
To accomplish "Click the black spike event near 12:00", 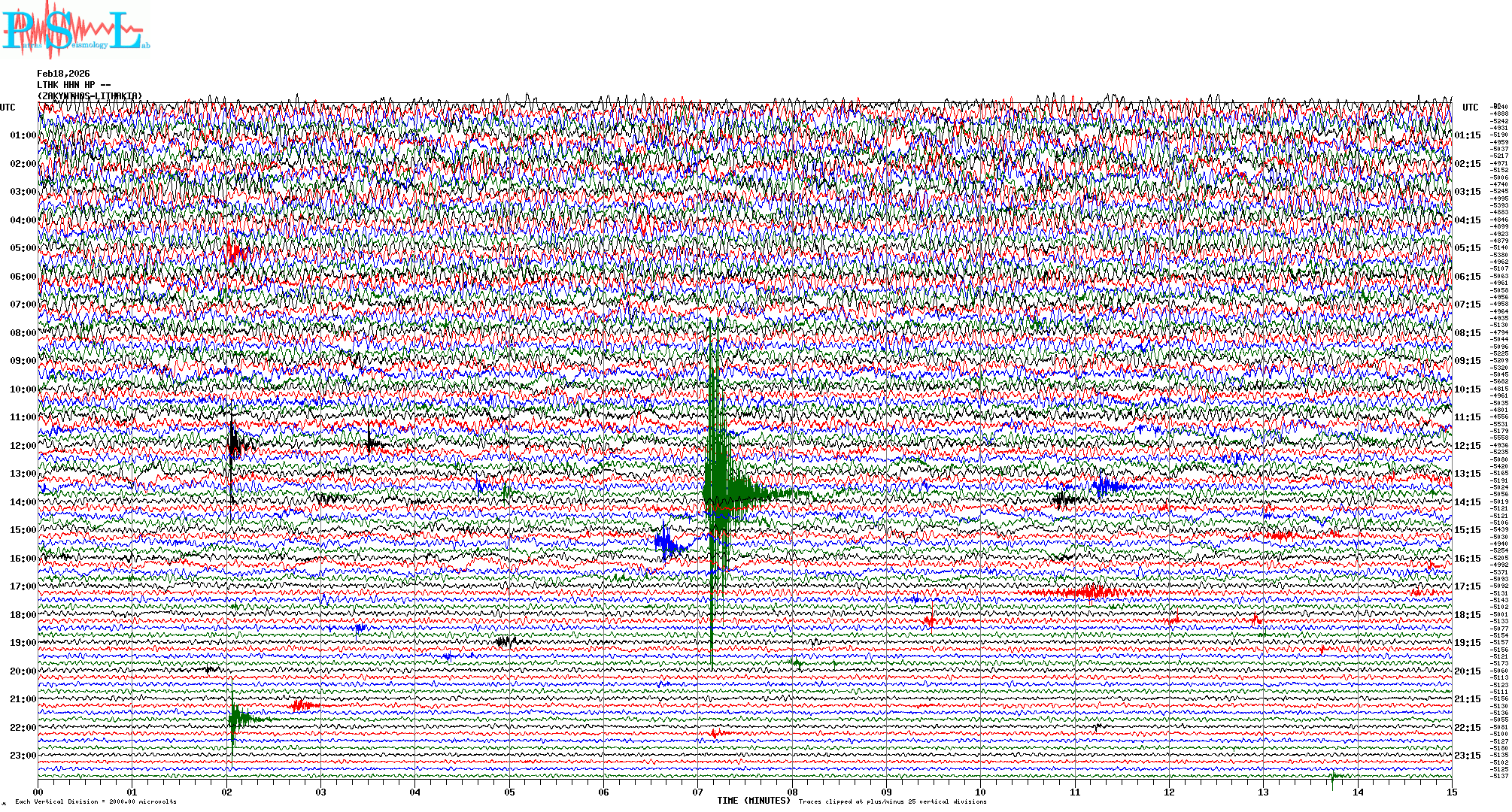I will tap(235, 444).
